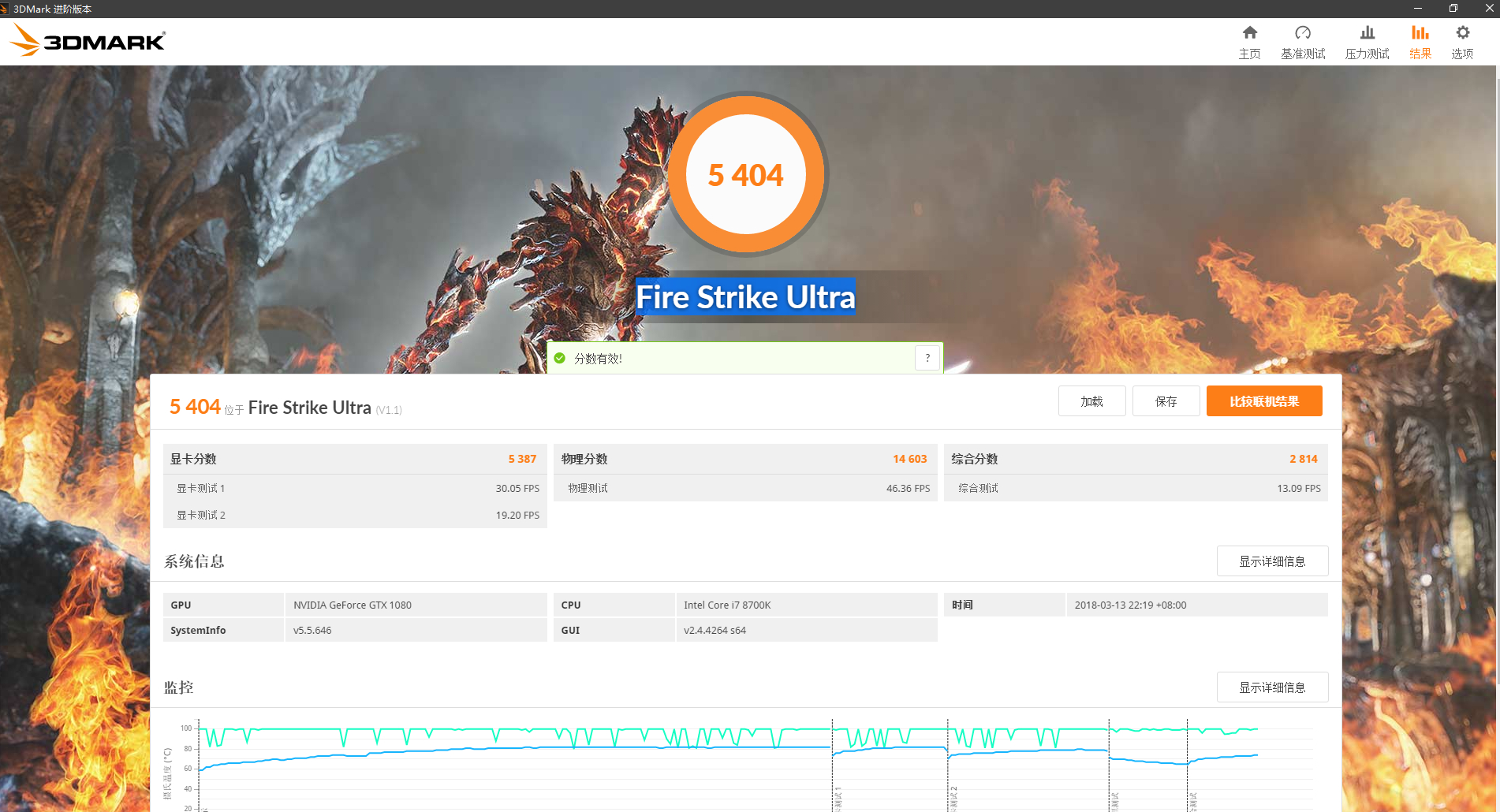The image size is (1500, 812).
Task: Switch to Benchmarks (基准测试) tab
Action: pyautogui.click(x=1303, y=42)
